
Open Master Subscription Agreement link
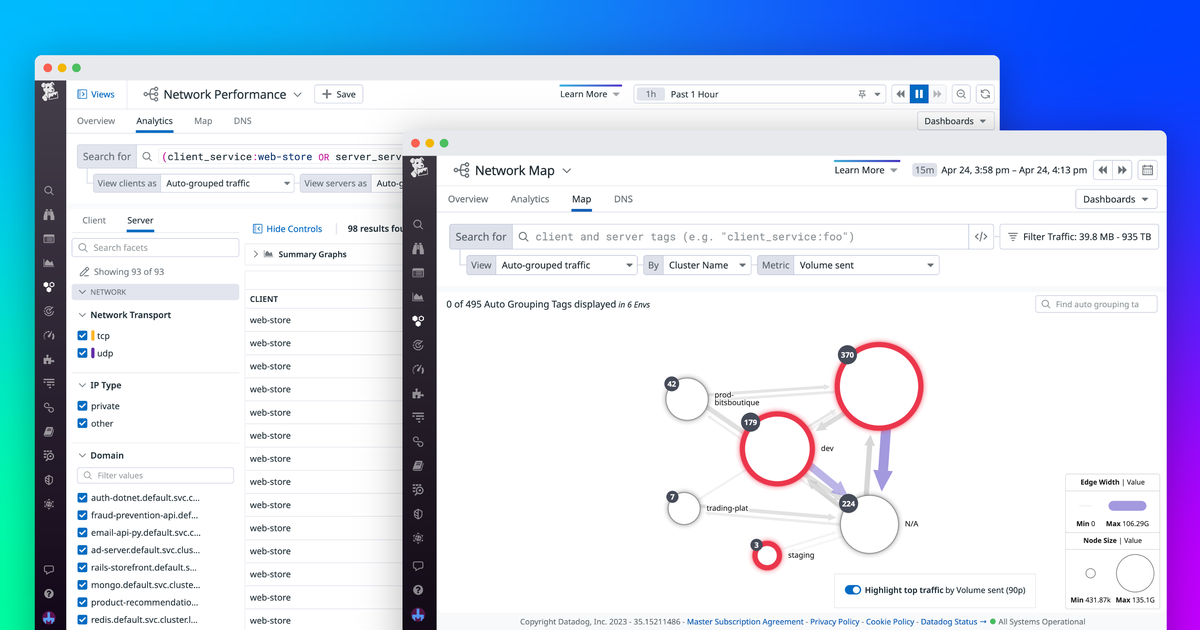745,622
